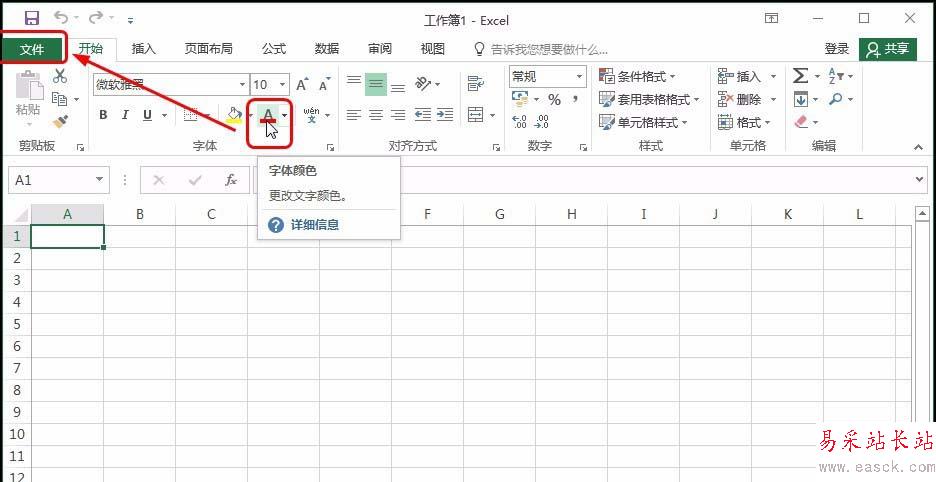Switch to the 插入 tab
Viewport: 936px width, 482px height.
[143, 49]
